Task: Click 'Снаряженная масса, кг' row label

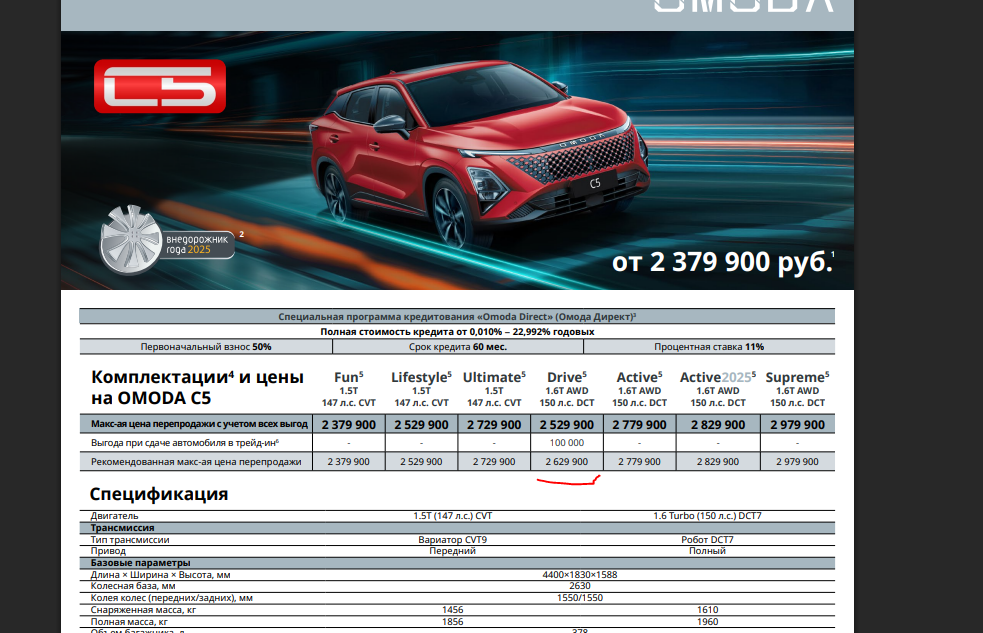Action: [144, 610]
